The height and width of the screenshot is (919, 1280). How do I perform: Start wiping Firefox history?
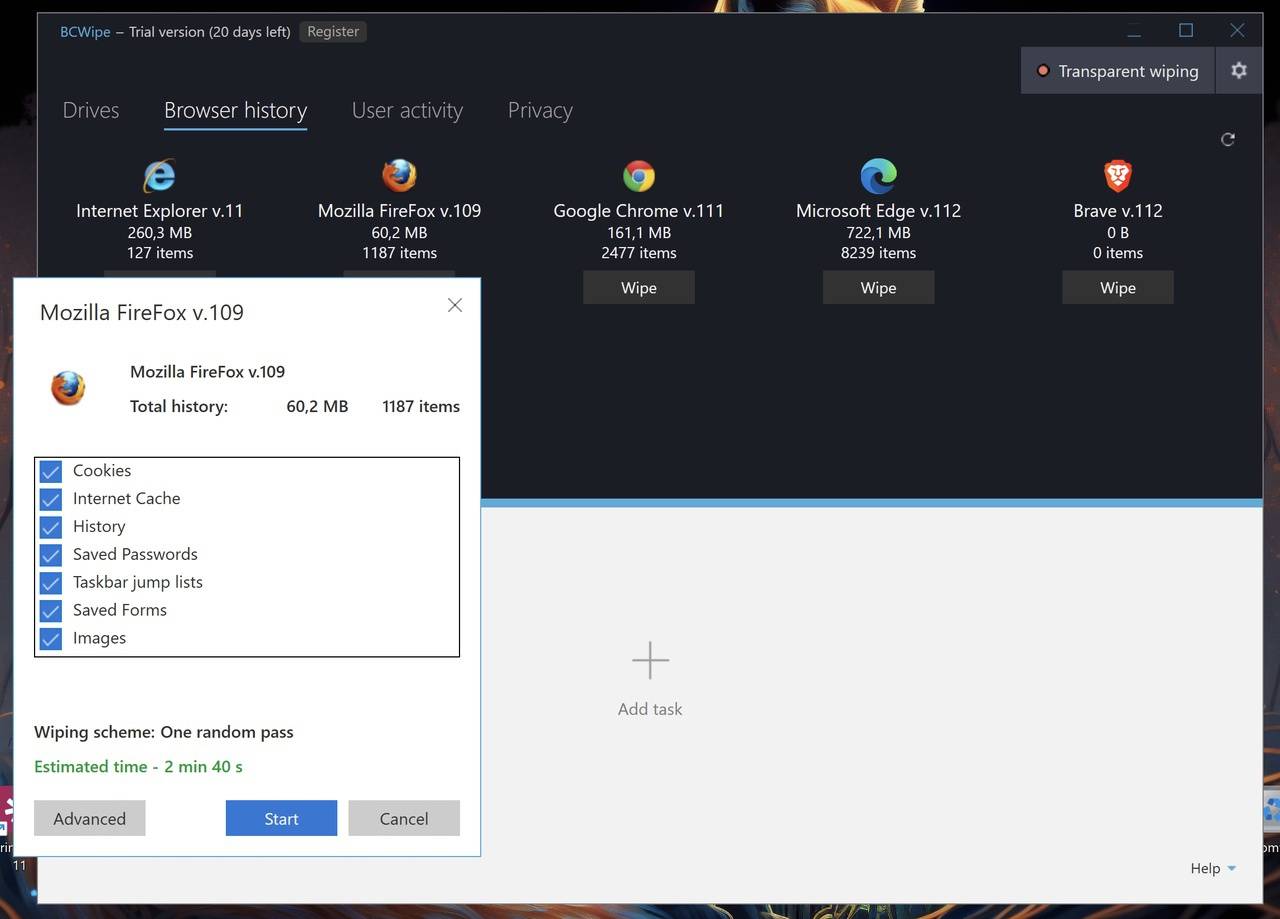point(281,818)
